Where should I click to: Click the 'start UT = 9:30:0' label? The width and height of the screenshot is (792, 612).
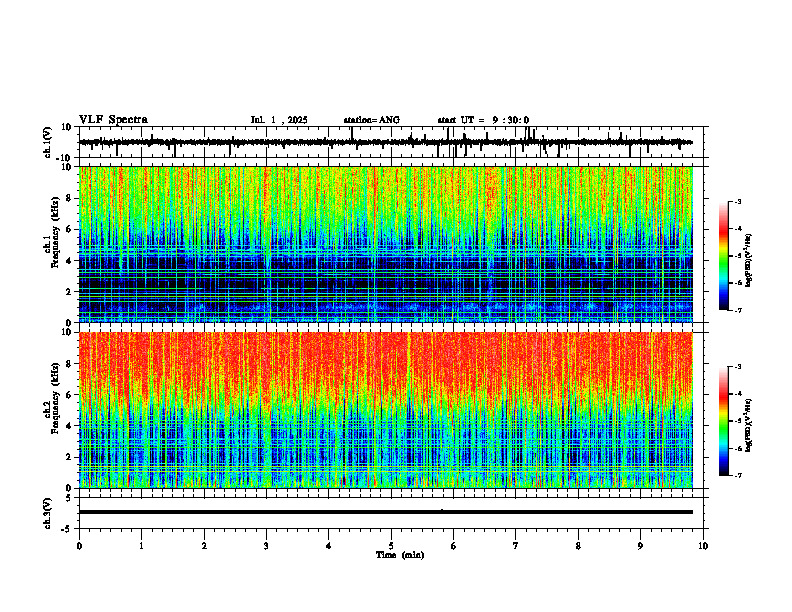click(483, 120)
